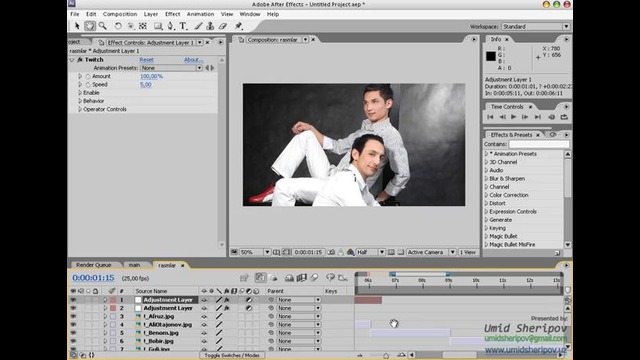Toggle the Region of Interest icon
This screenshot has height=360, width=640.
click(391, 252)
